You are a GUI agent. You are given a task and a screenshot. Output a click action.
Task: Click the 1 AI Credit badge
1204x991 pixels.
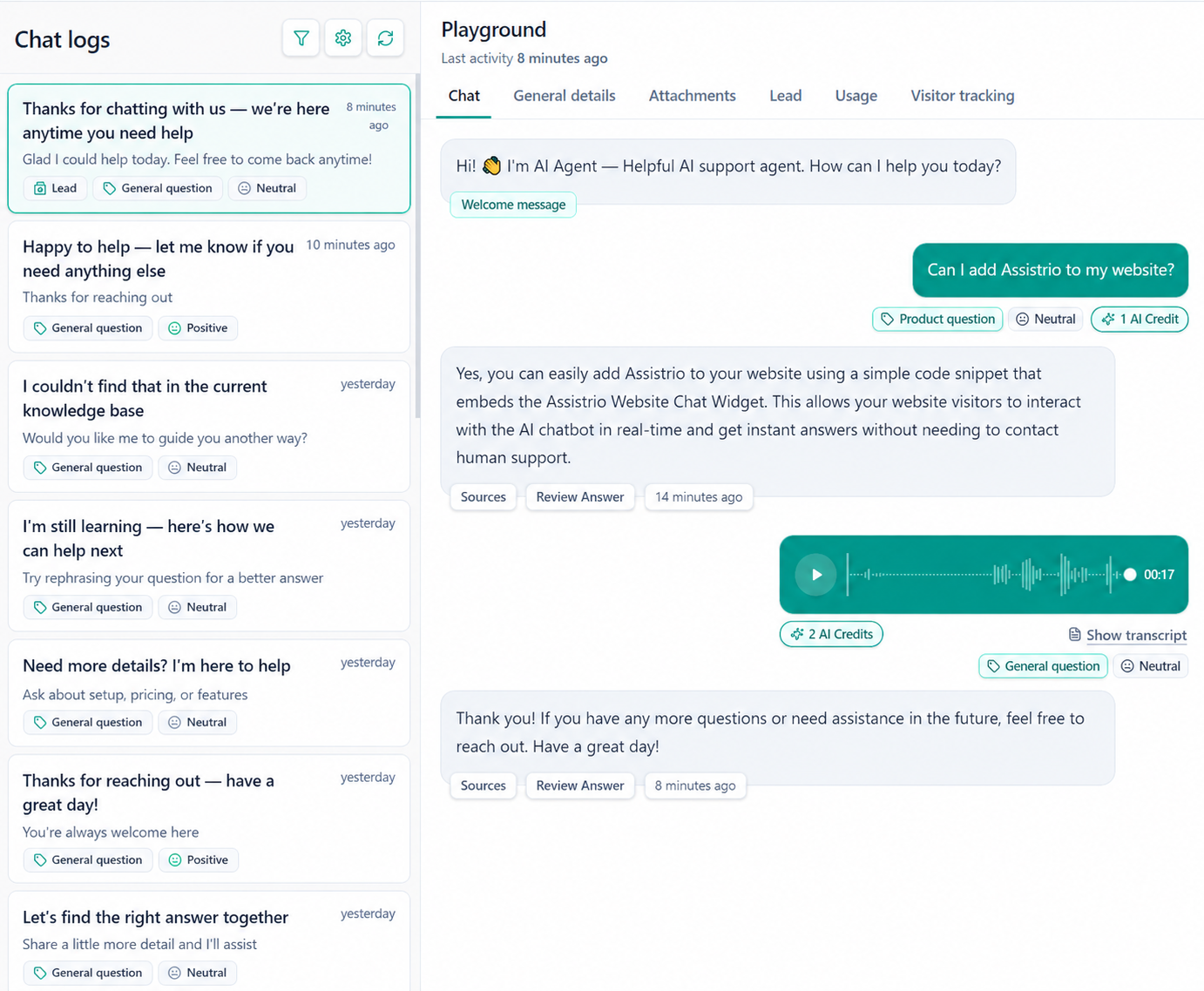click(x=1140, y=320)
